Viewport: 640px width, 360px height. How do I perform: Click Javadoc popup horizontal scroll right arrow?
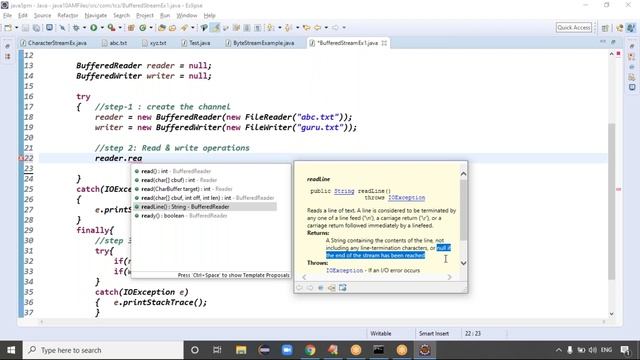click(449, 277)
